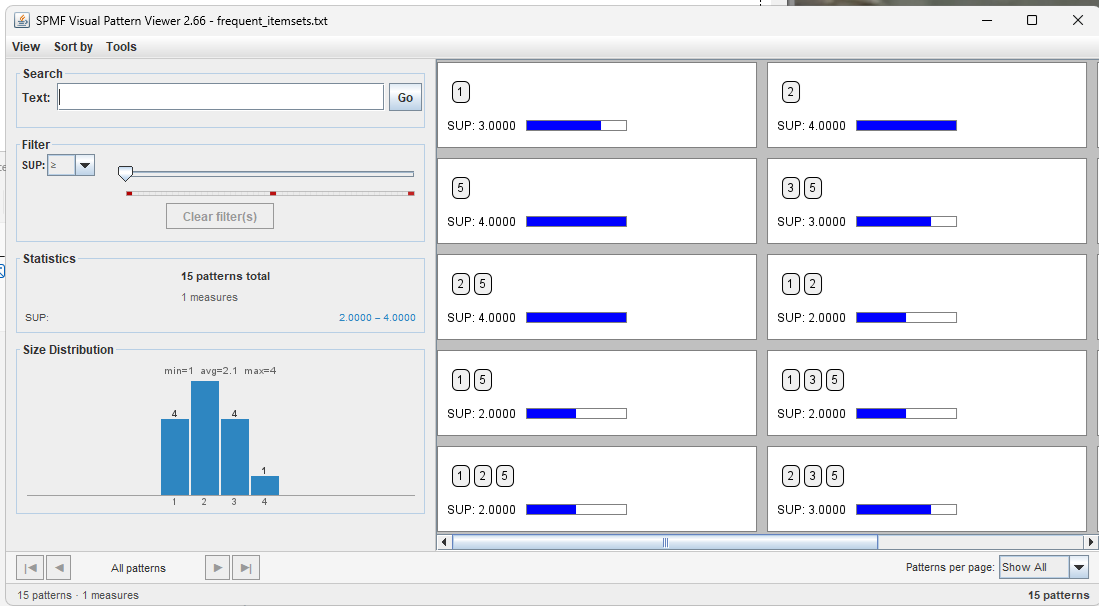Open the Tools menu
The width and height of the screenshot is (1099, 606).
121,47
